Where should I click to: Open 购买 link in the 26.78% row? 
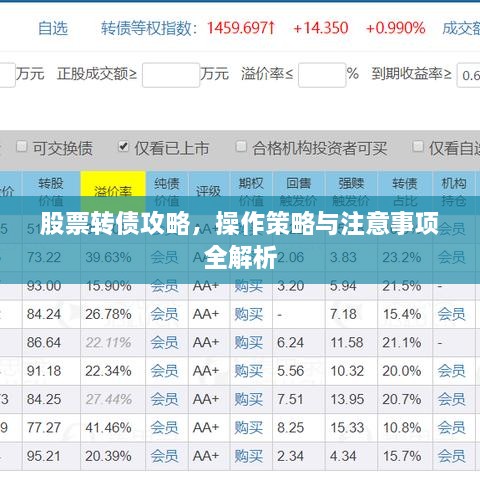(249, 314)
